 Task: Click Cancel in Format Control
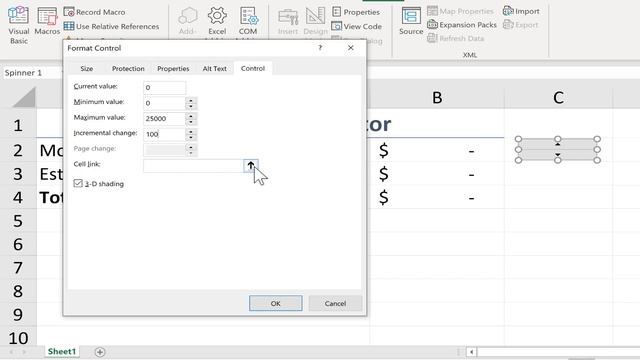[335, 303]
